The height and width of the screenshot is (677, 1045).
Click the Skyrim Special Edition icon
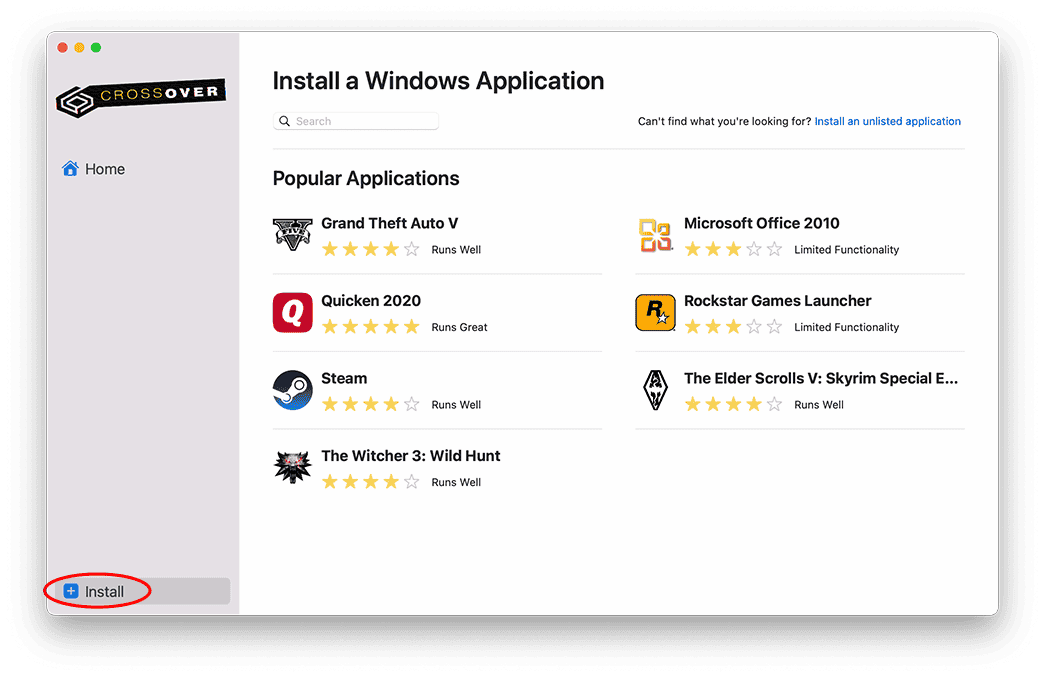point(655,390)
